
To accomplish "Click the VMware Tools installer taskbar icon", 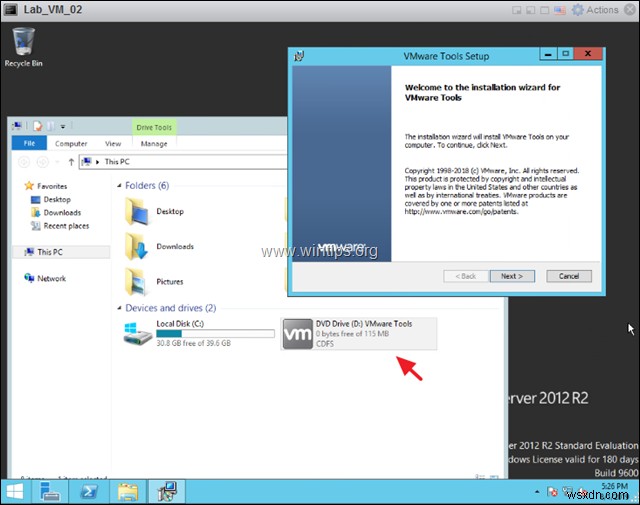I will coord(167,491).
